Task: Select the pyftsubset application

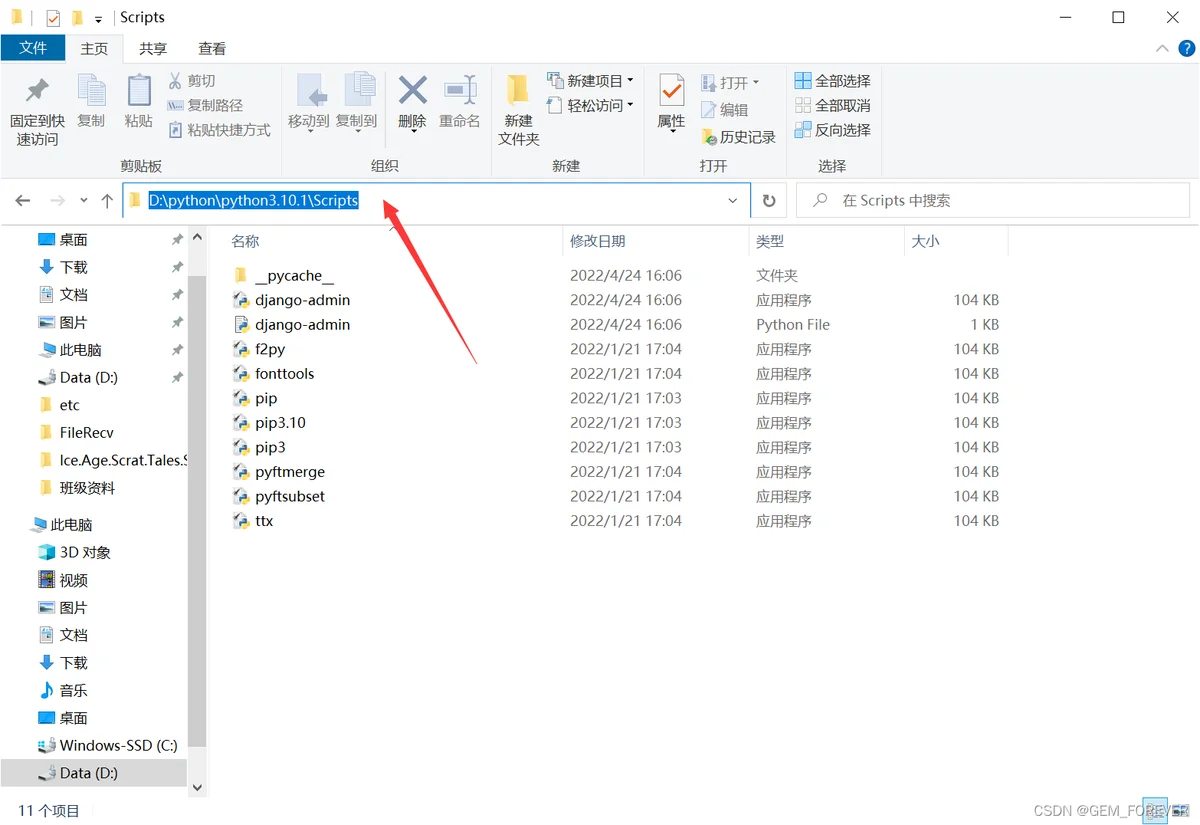Action: pyautogui.click(x=290, y=496)
